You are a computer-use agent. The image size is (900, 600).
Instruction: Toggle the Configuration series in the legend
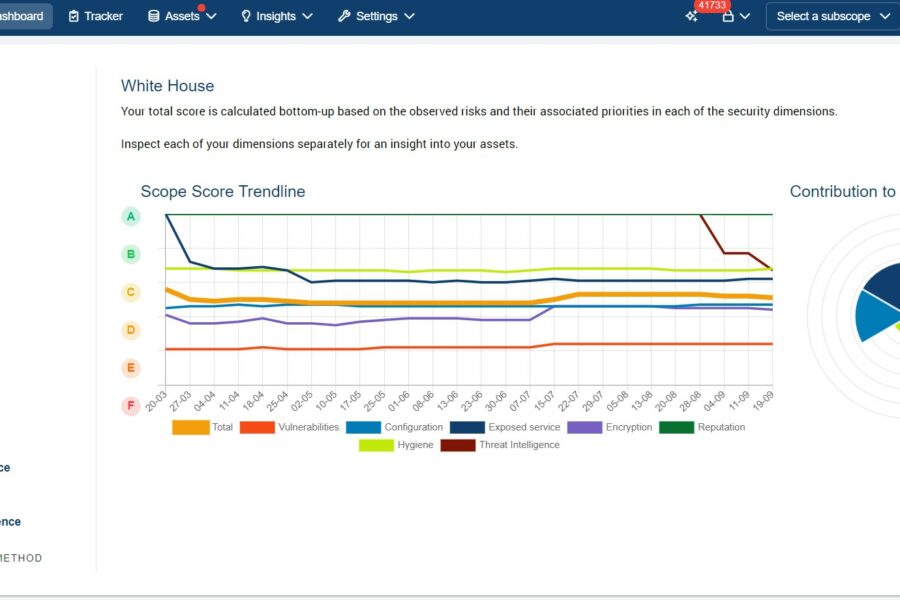(395, 427)
